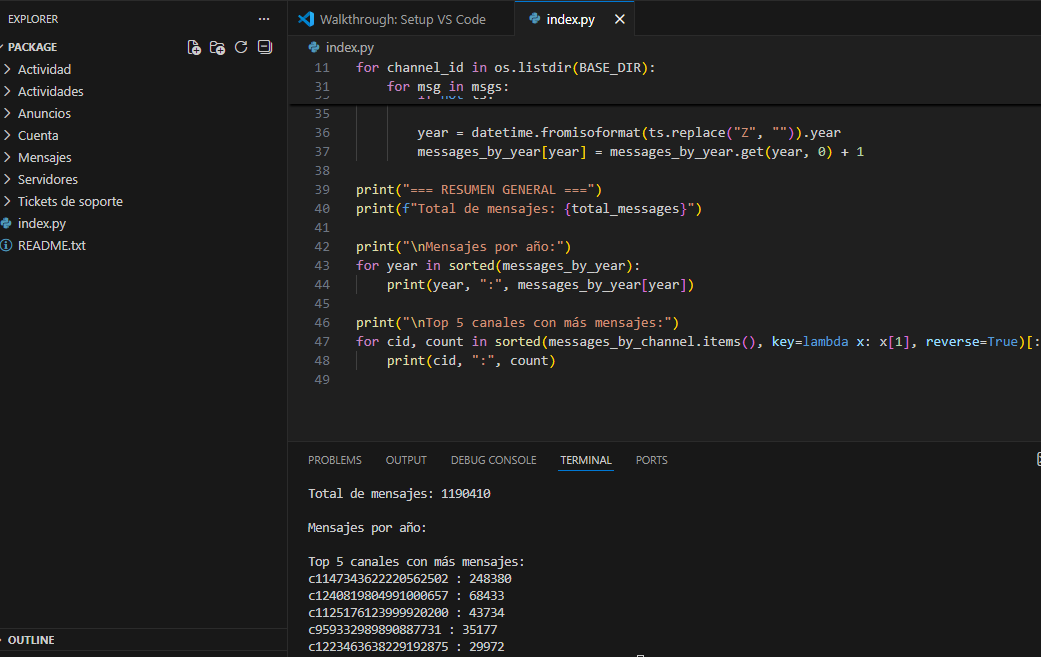Click line number 39 in the editor

click(x=322, y=189)
